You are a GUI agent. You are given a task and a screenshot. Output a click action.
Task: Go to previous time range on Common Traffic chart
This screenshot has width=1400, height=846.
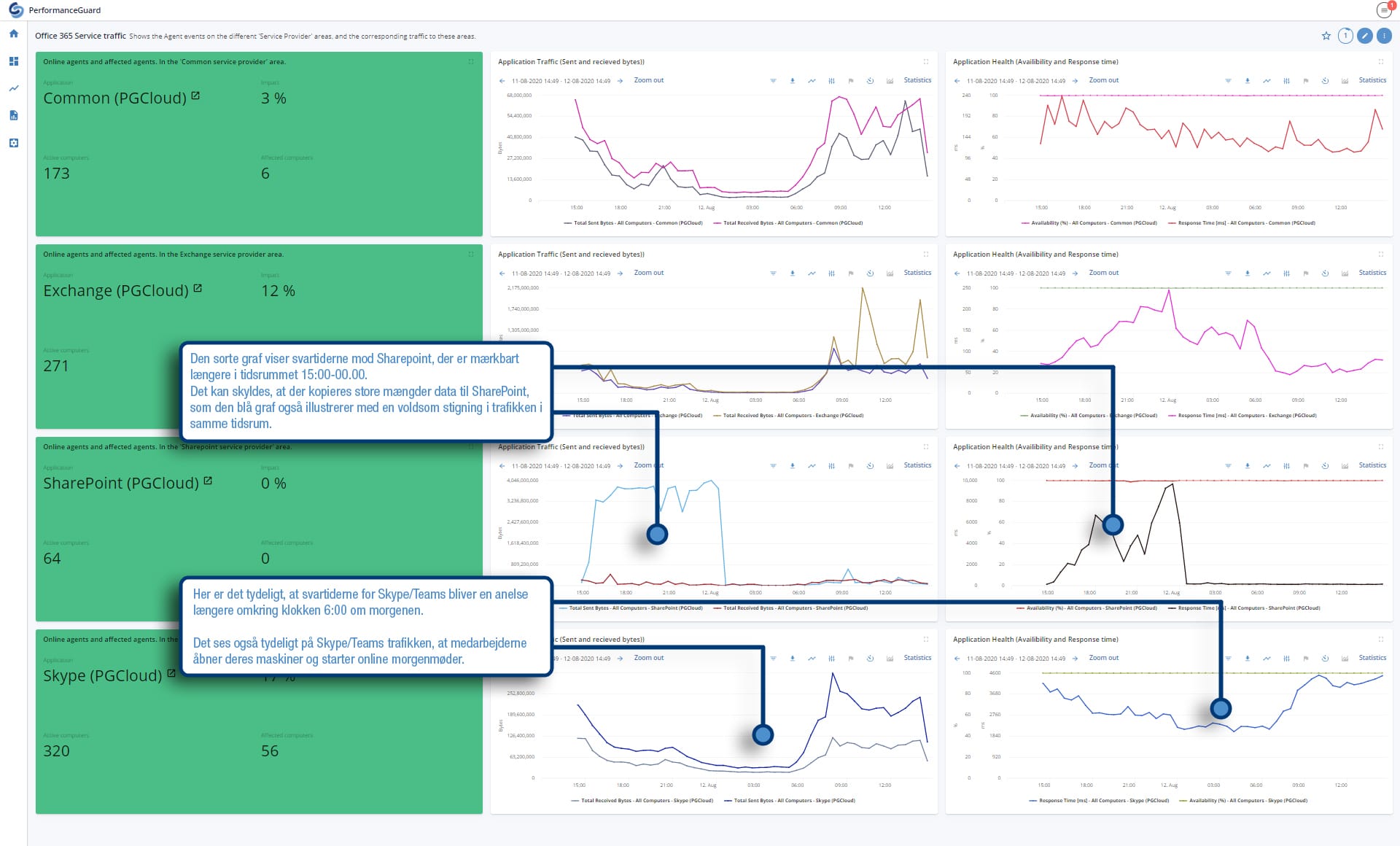tap(502, 81)
